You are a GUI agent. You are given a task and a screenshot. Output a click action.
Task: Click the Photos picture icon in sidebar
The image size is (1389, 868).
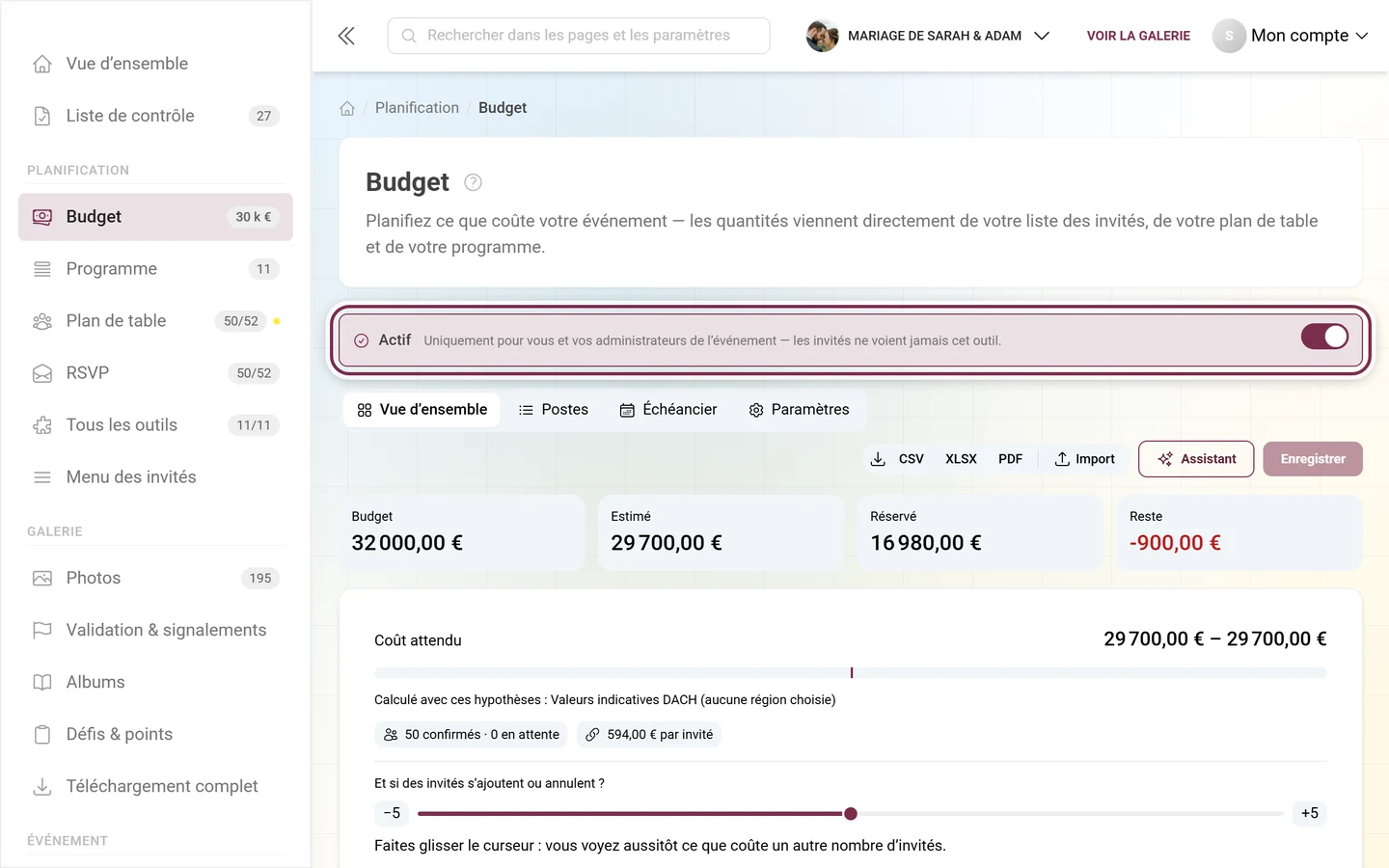pyautogui.click(x=42, y=579)
